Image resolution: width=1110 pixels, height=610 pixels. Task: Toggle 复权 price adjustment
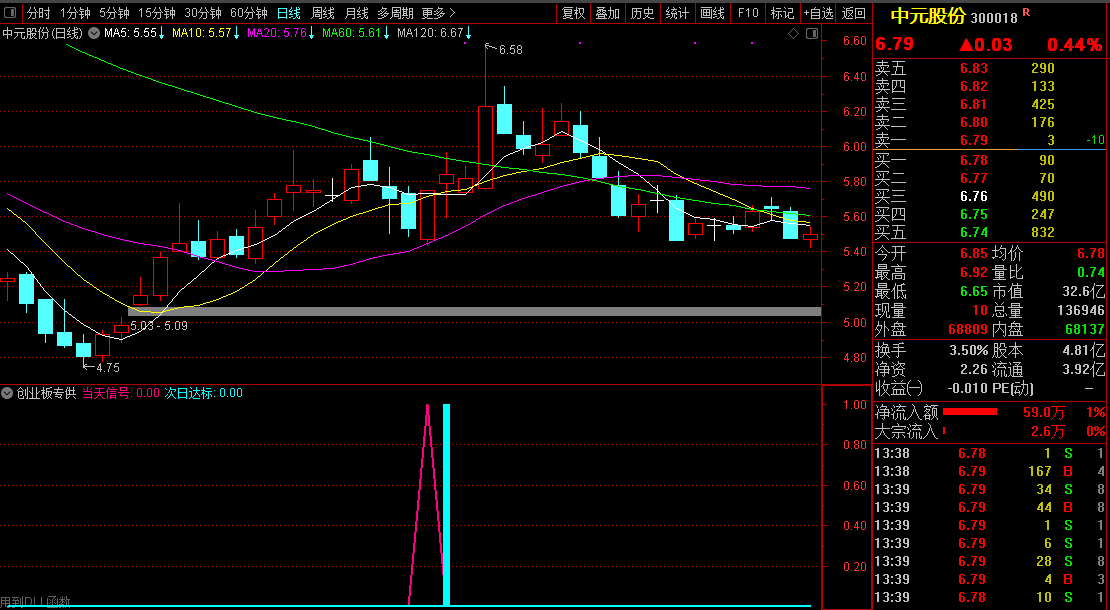click(574, 13)
